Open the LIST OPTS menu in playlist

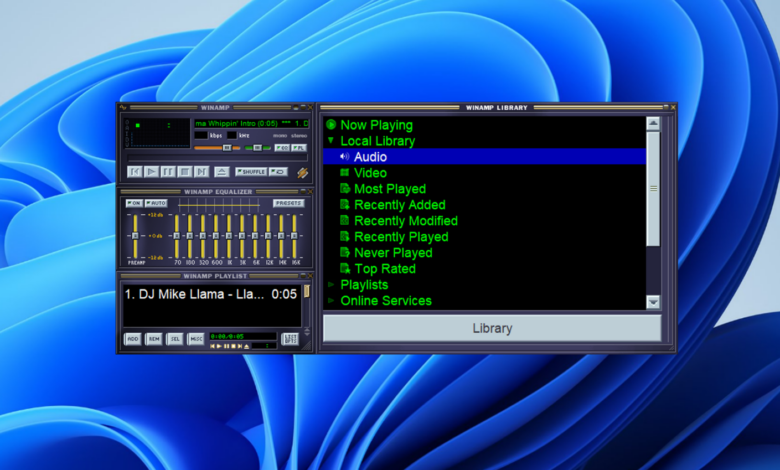coord(290,339)
